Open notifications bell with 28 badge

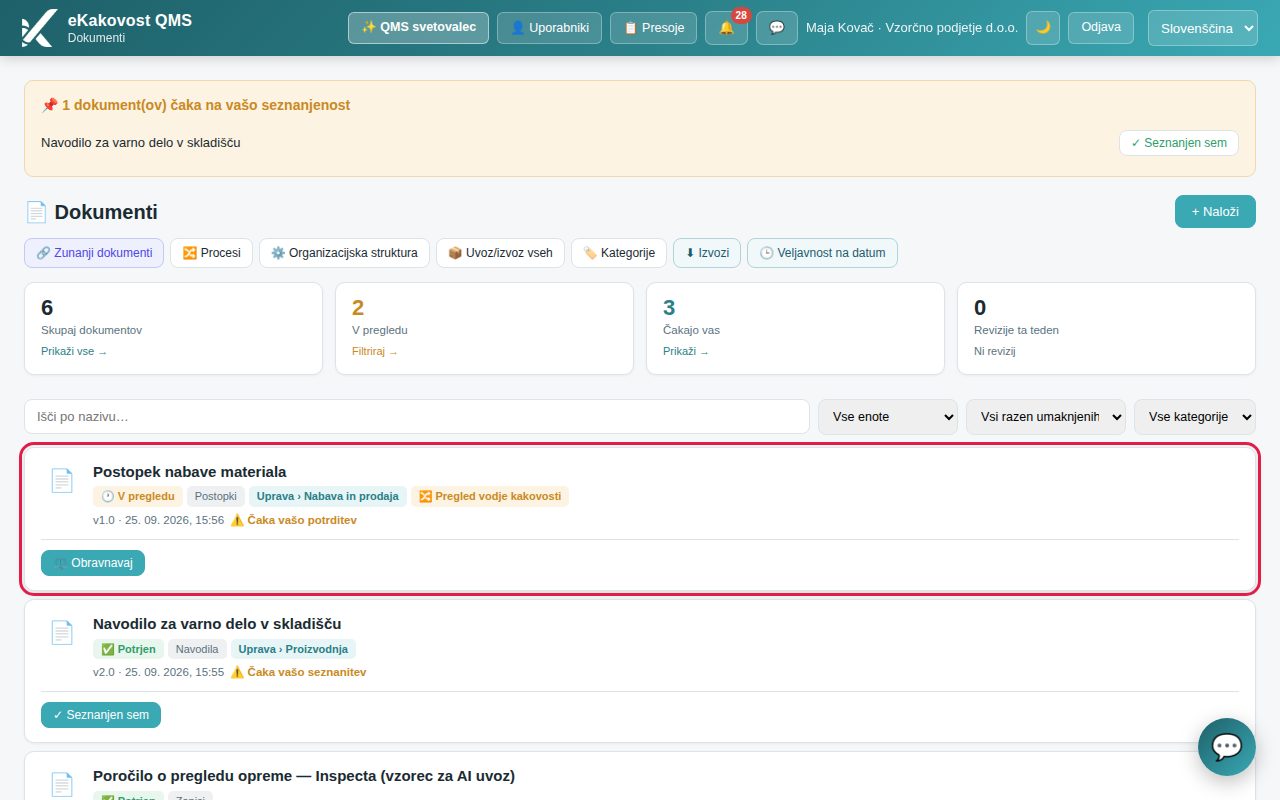[726, 28]
